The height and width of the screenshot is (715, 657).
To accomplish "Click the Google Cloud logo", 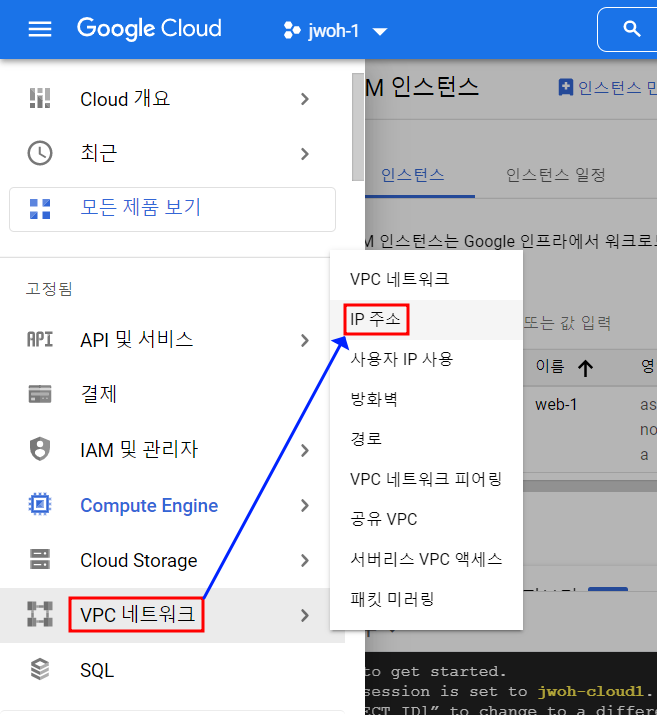I will pos(149,29).
